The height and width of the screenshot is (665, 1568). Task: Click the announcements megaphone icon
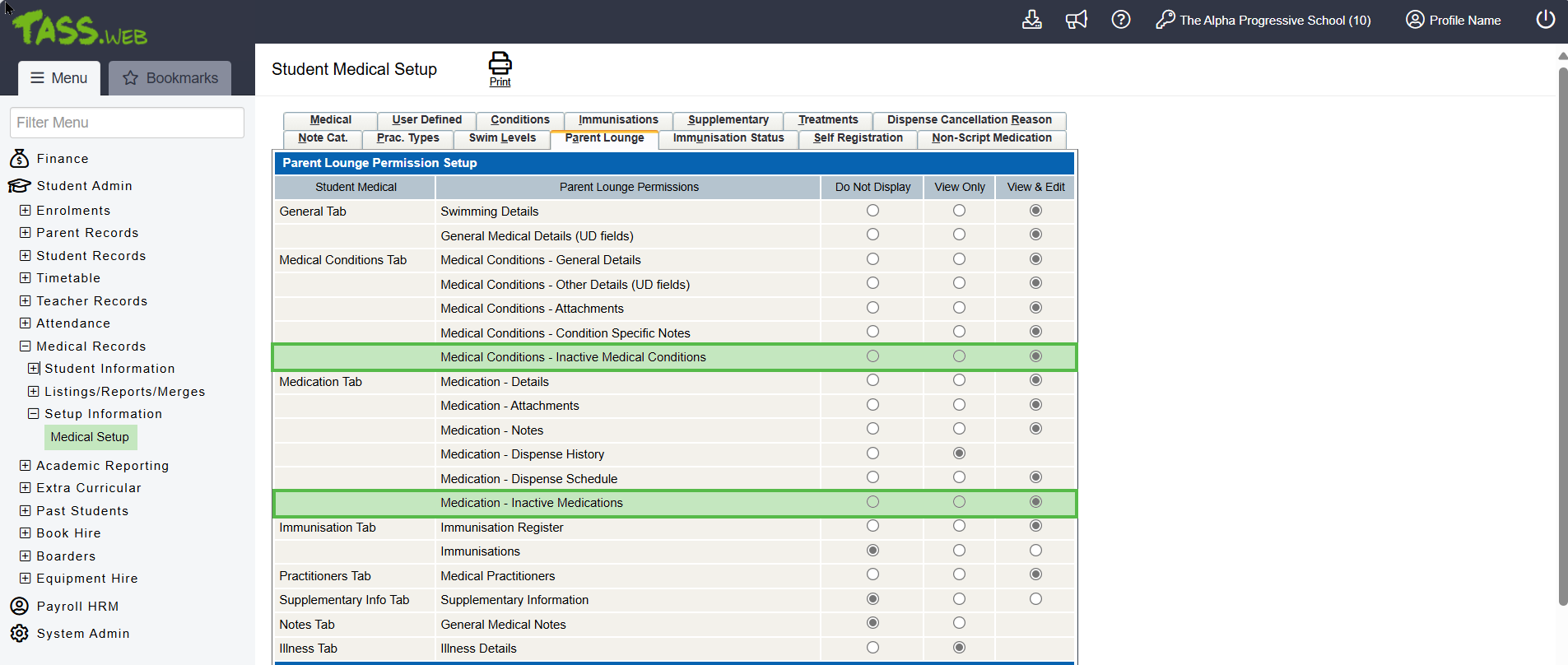[1076, 20]
